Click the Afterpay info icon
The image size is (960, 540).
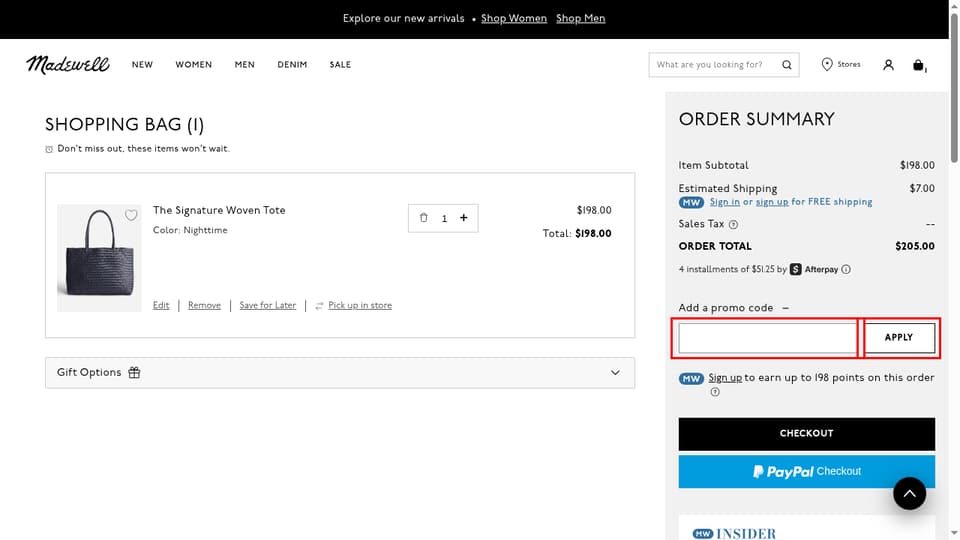click(846, 269)
